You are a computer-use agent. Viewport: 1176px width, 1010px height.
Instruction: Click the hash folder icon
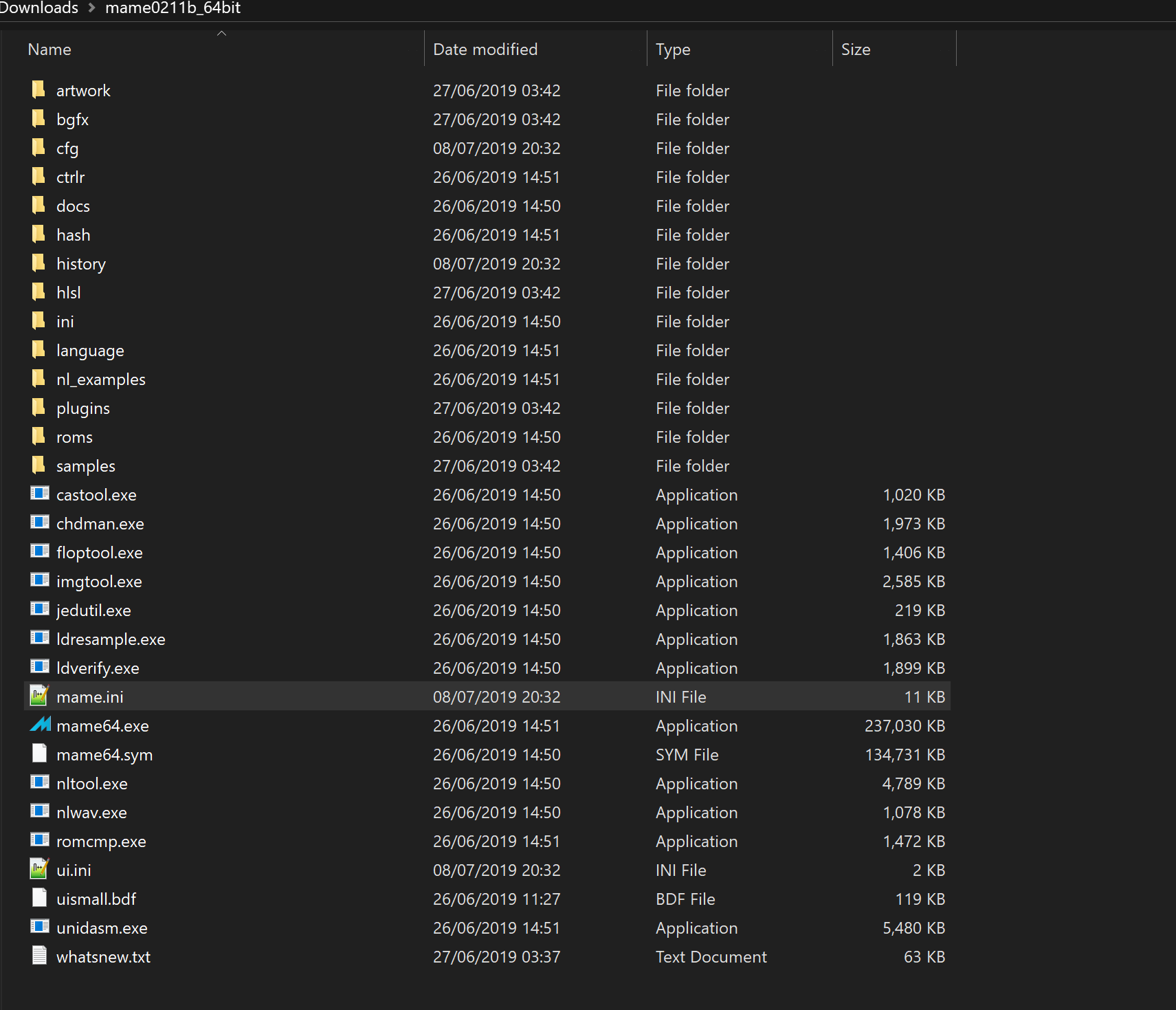point(38,234)
